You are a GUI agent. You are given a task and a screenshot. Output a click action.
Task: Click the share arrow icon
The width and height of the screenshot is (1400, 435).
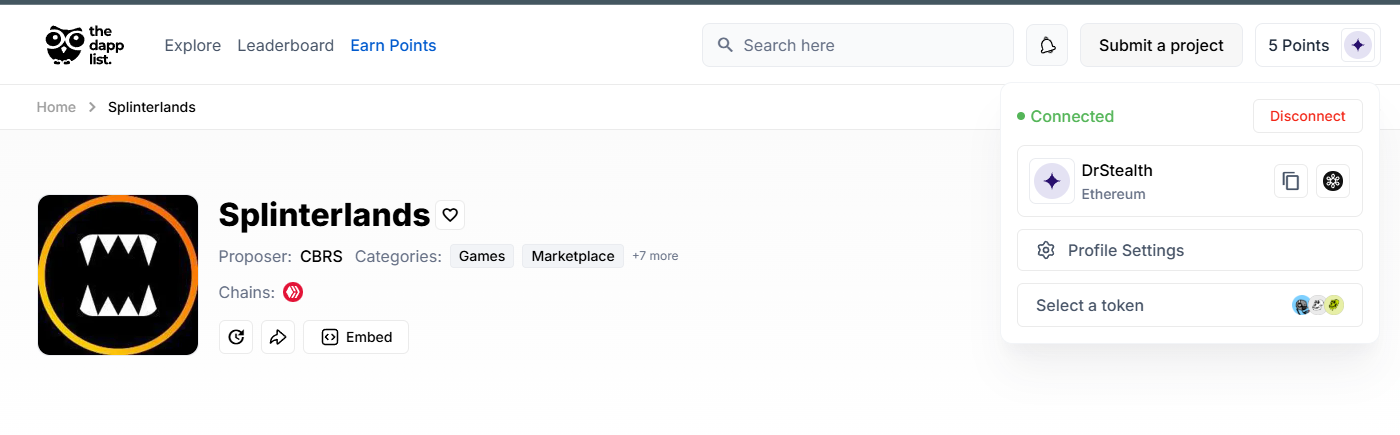[278, 337]
